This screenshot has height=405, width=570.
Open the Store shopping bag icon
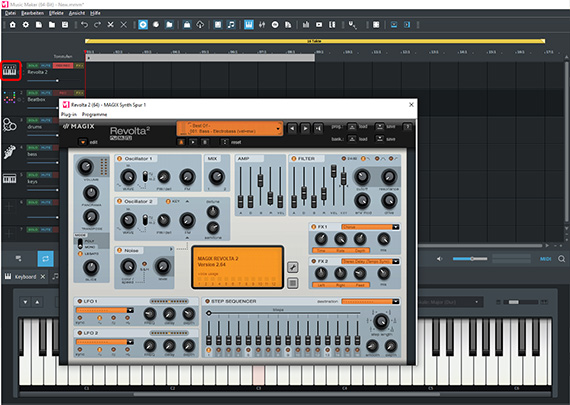coord(187,25)
